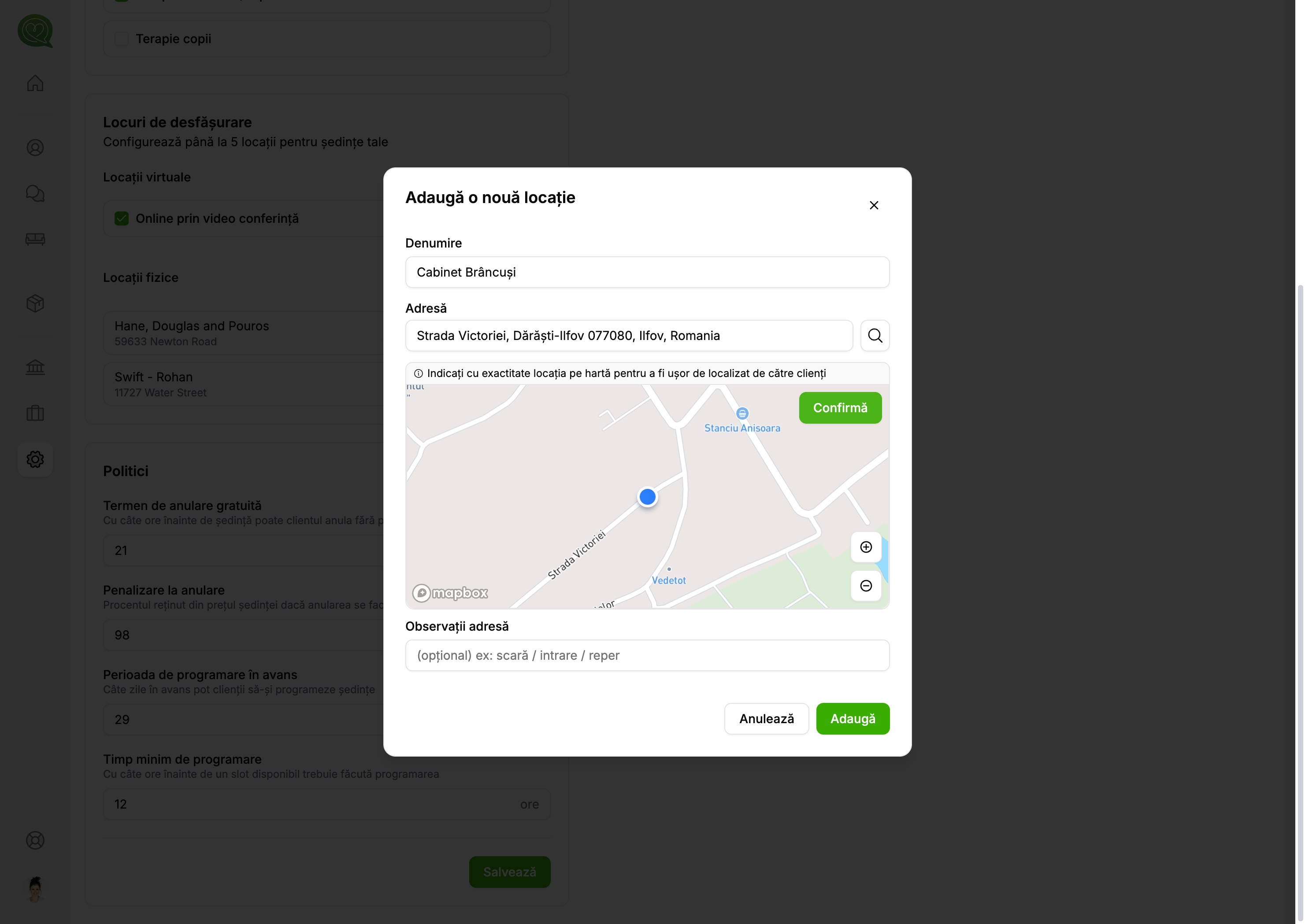The height and width of the screenshot is (924, 1305).
Task: Check the Terapie copii checkbox
Action: (122, 39)
